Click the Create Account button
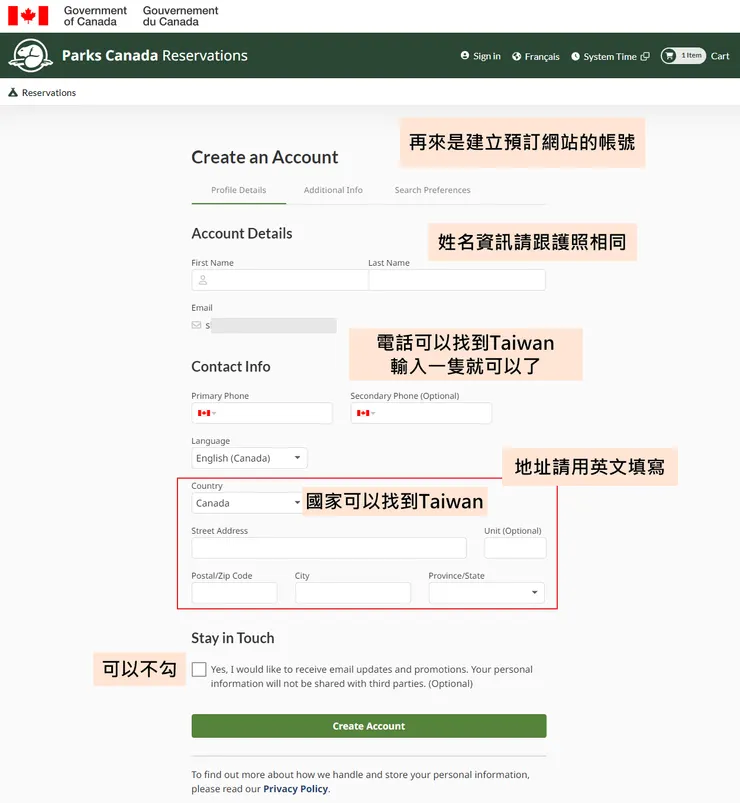The width and height of the screenshot is (740, 803). coord(369,726)
